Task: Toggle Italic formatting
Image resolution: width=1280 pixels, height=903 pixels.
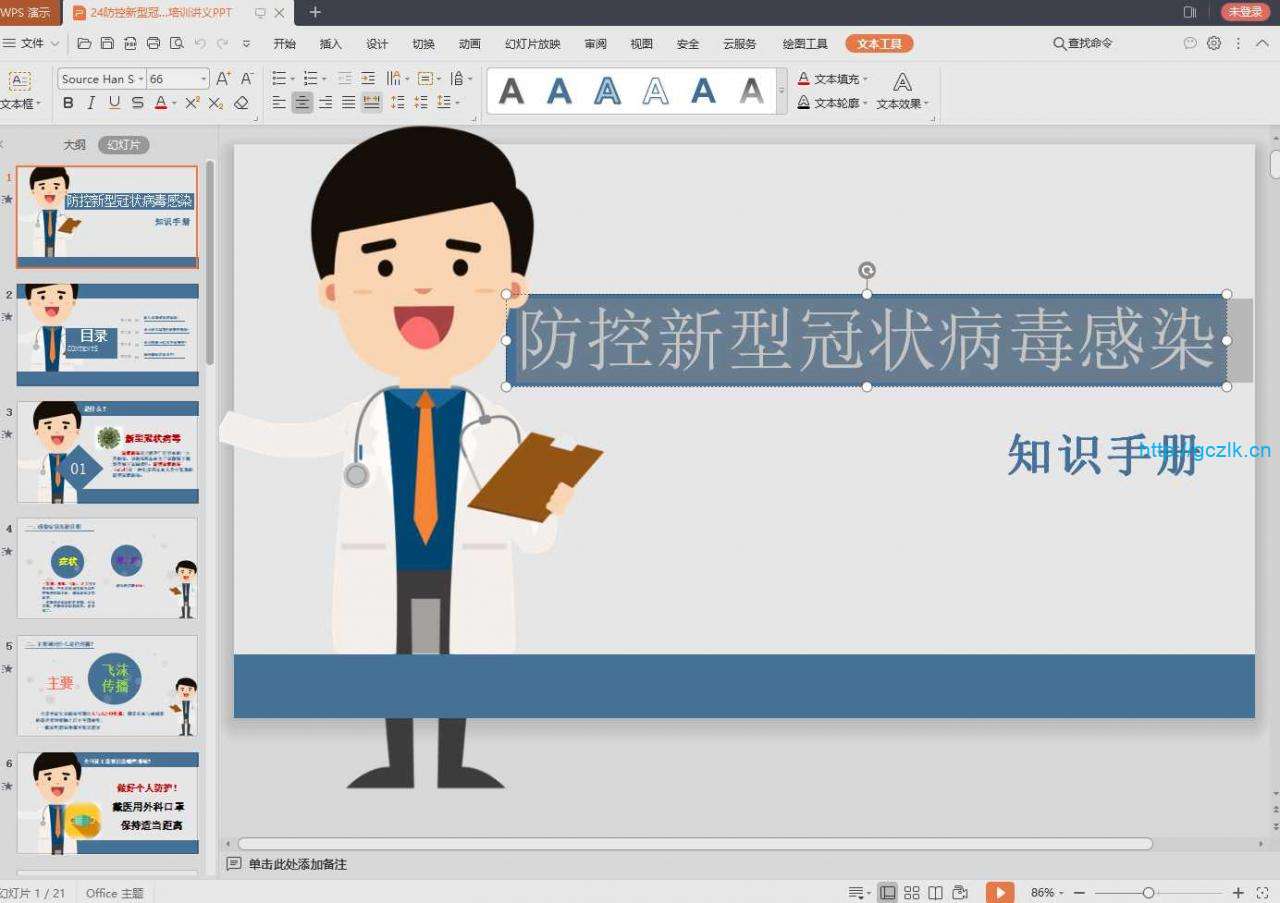Action: tap(91, 103)
